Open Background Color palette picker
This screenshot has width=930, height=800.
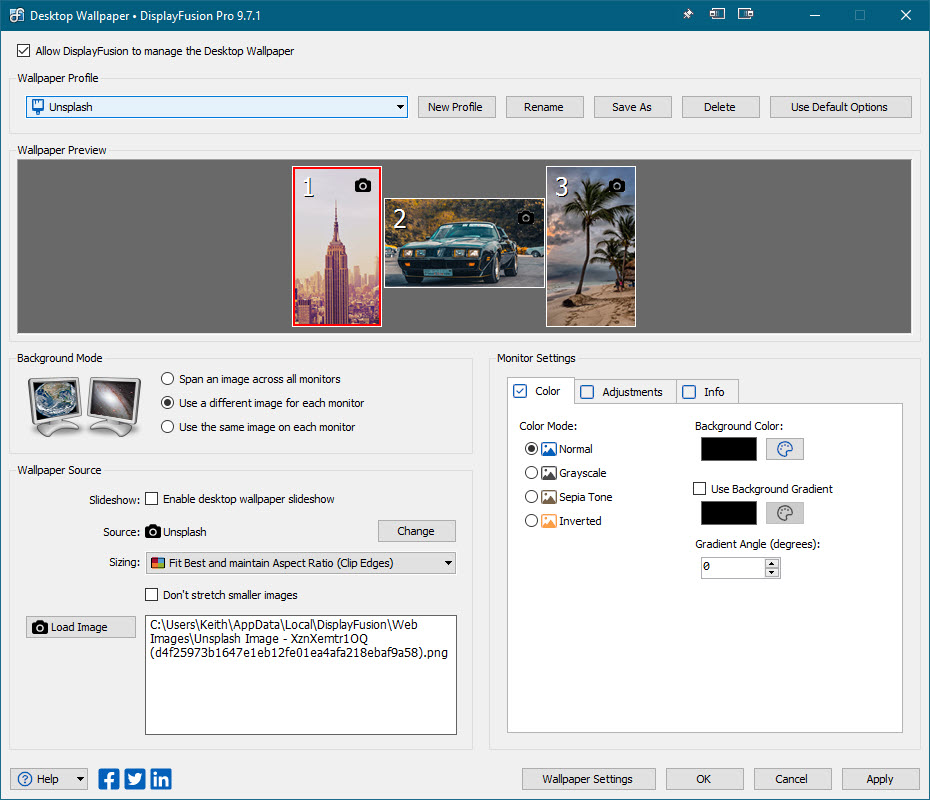pyautogui.click(x=784, y=449)
